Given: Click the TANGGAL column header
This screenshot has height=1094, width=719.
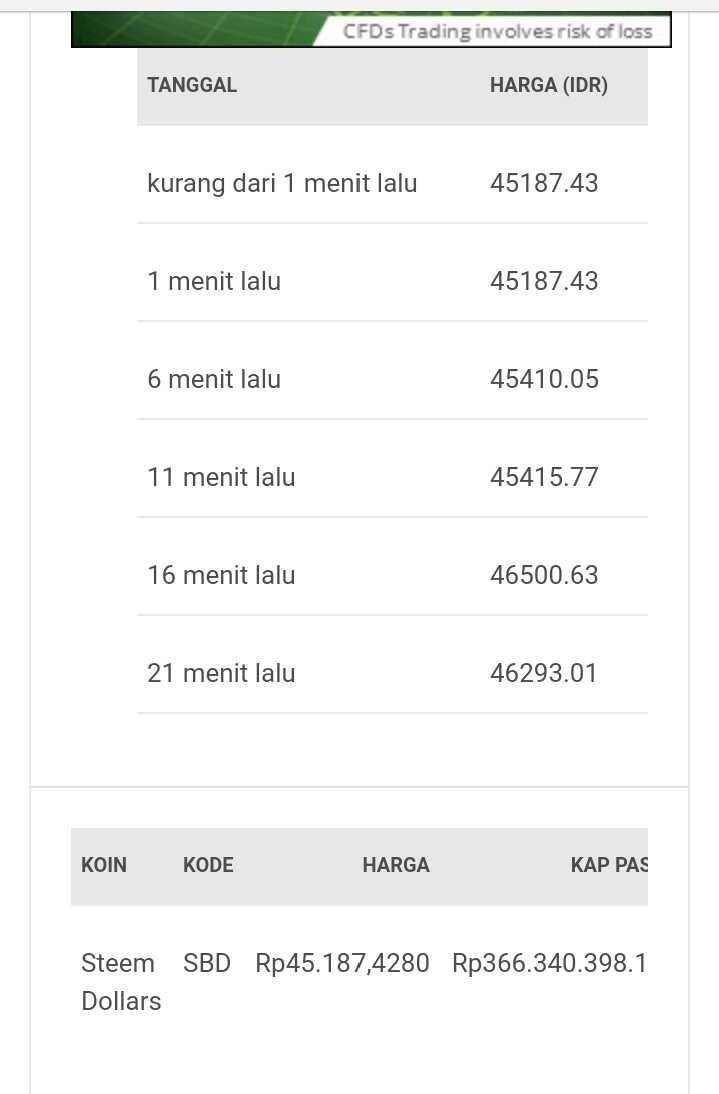Looking at the screenshot, I should tap(192, 85).
